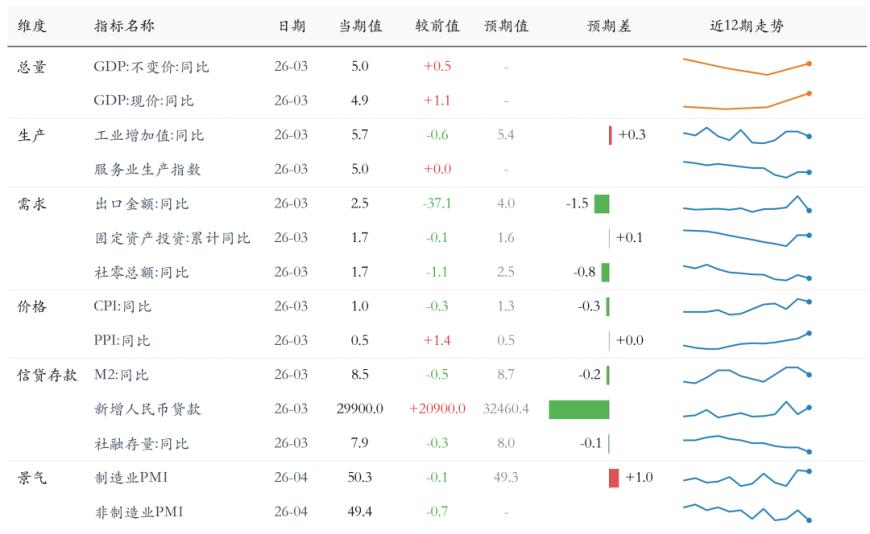The width and height of the screenshot is (870, 534).
Task: Open the 工业增加值 trend sparkline
Action: pyautogui.click(x=747, y=135)
